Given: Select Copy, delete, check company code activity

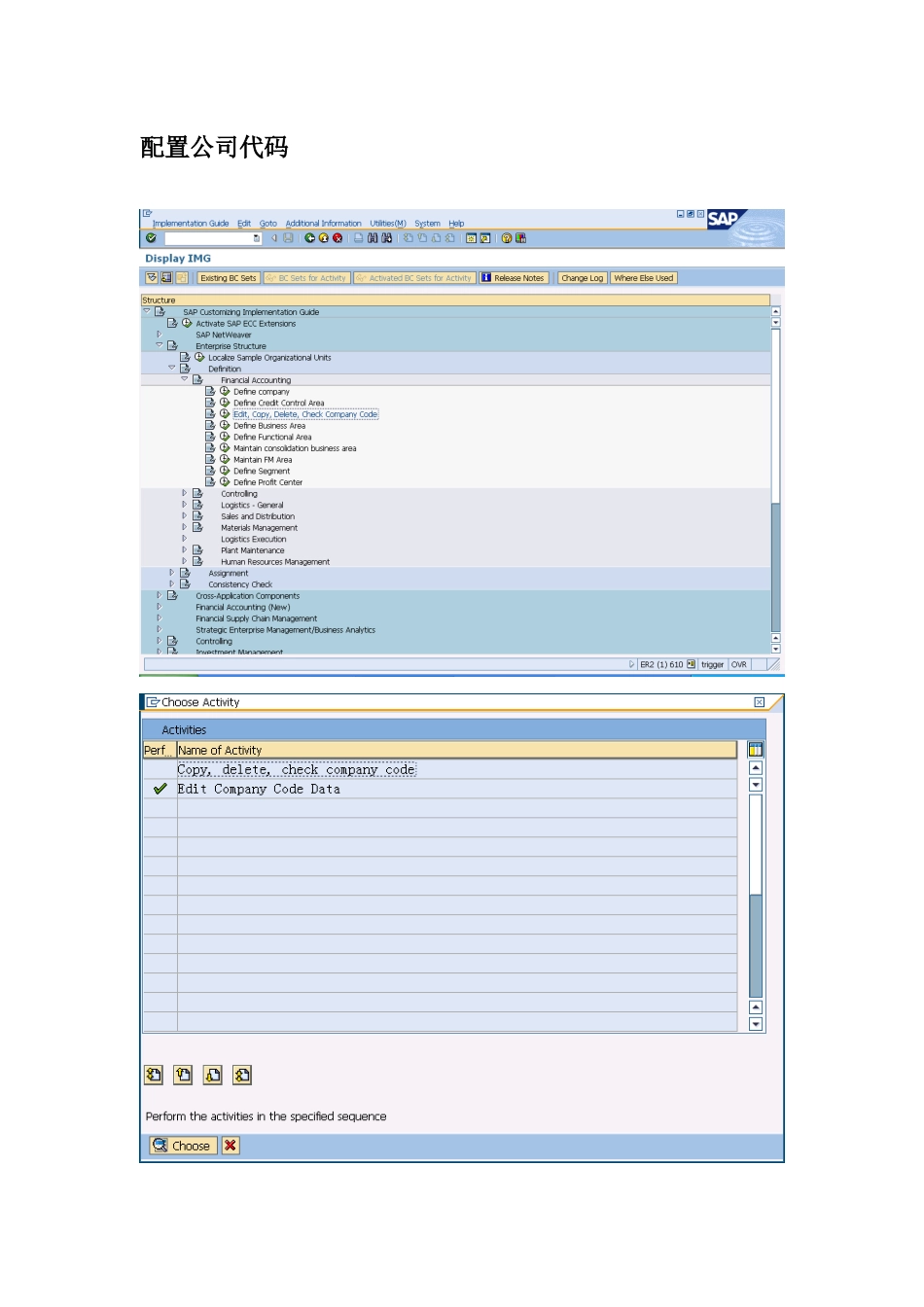Looking at the screenshot, I should click(297, 769).
